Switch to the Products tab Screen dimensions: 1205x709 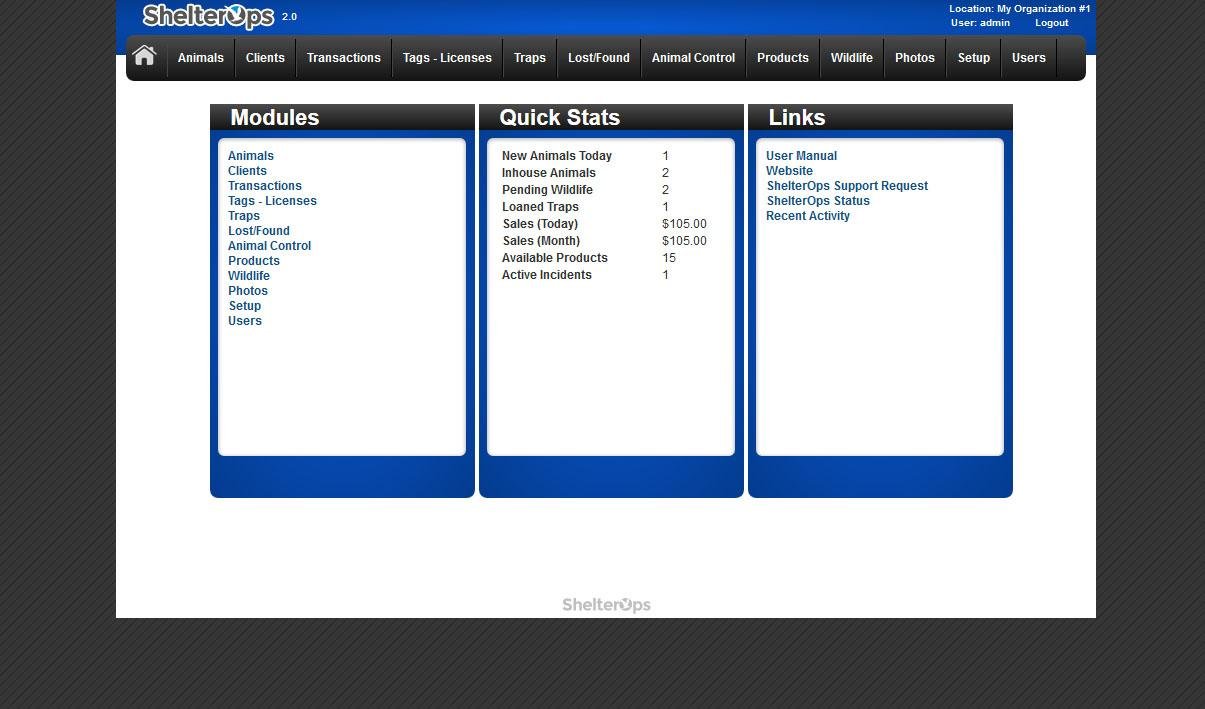click(x=782, y=58)
